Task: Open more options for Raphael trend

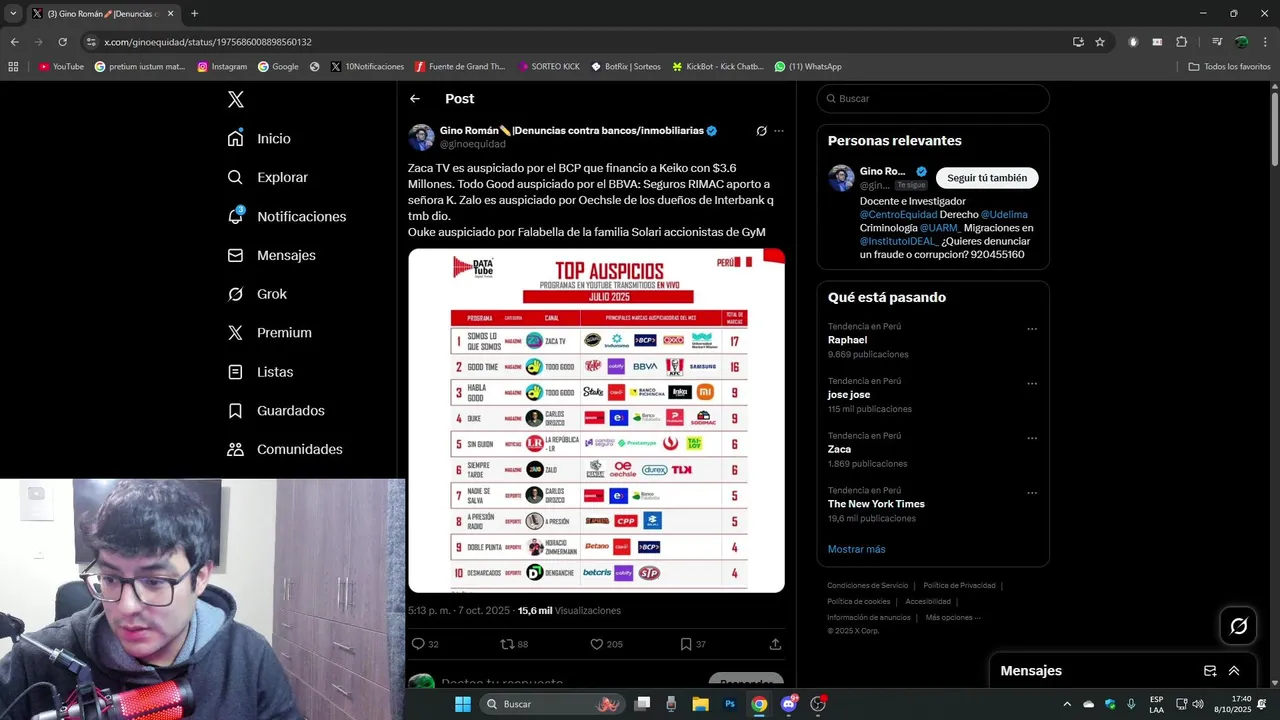Action: point(1032,329)
